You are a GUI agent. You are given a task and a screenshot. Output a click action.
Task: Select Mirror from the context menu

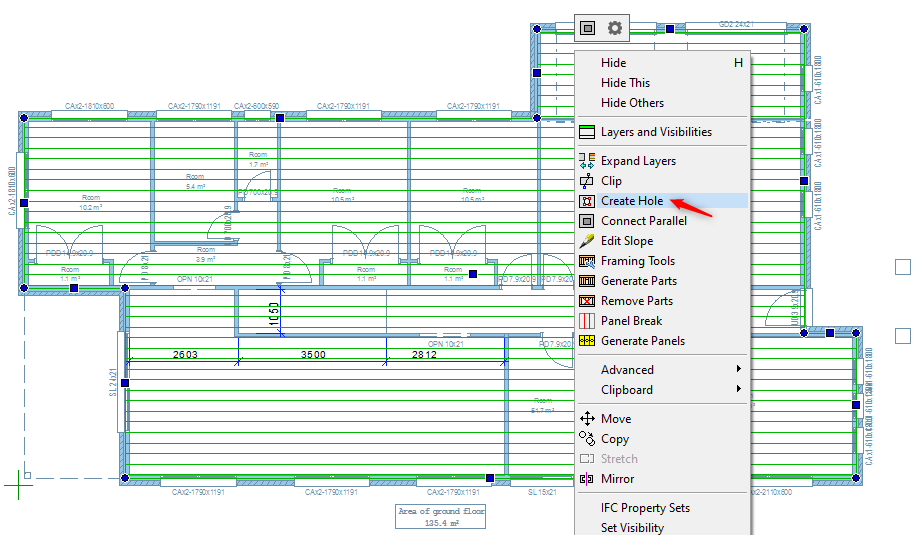coord(617,479)
